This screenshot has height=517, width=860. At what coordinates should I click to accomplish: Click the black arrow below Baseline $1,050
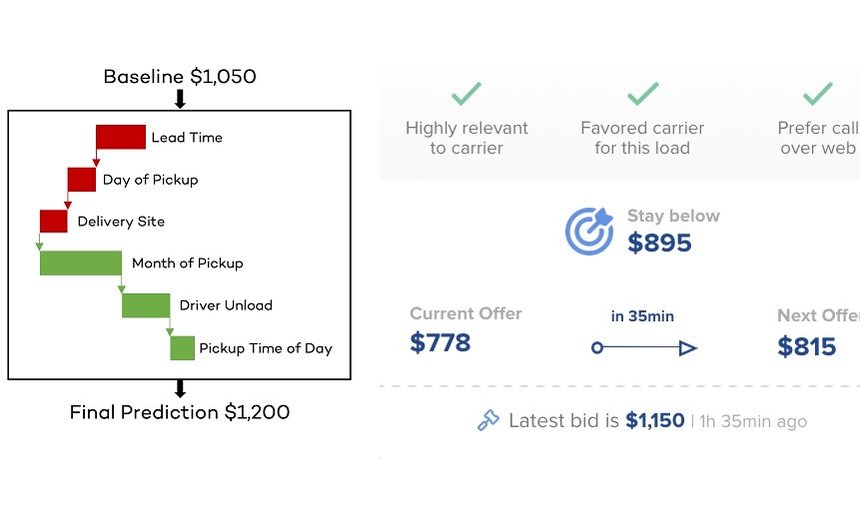(x=180, y=99)
